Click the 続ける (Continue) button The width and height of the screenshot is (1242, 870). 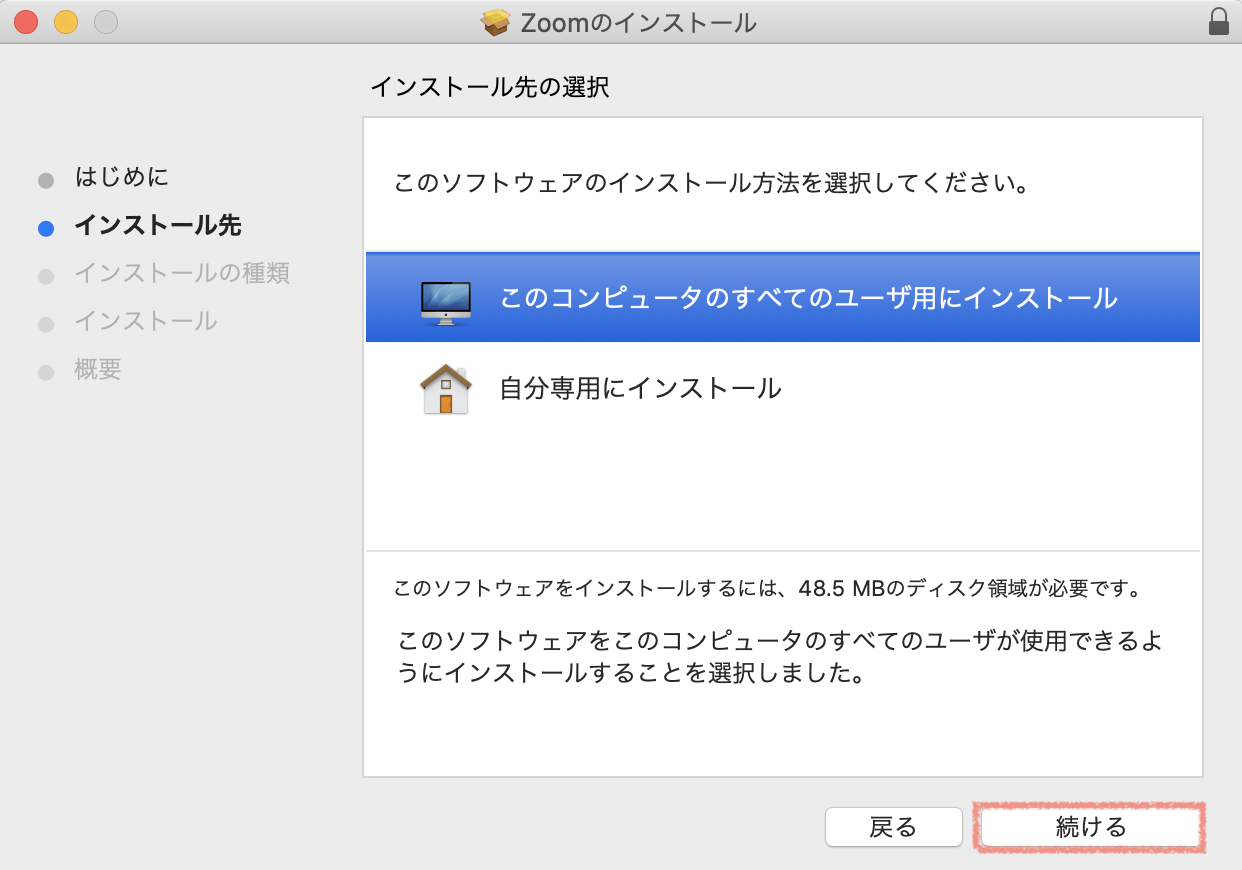(1090, 827)
